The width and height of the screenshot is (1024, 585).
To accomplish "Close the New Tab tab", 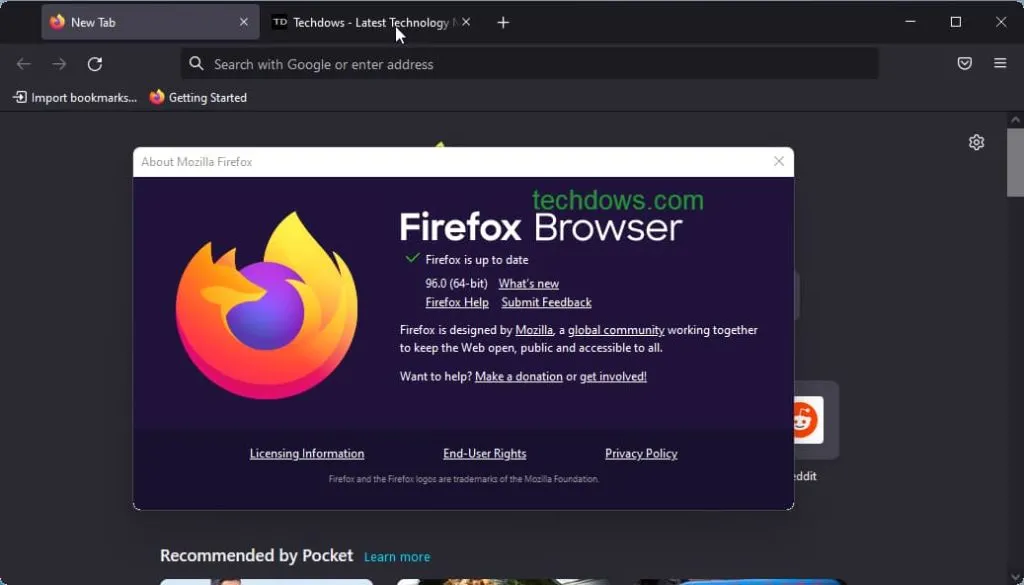I will pyautogui.click(x=244, y=22).
